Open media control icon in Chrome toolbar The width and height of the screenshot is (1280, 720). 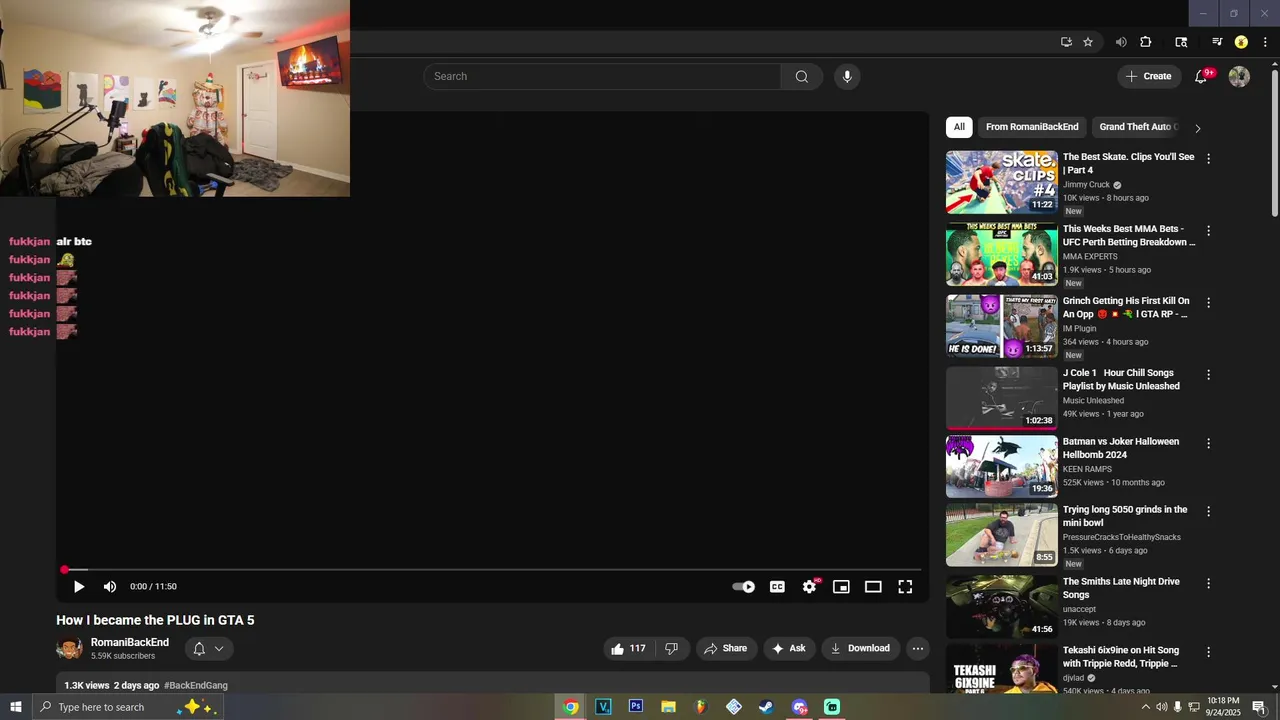click(1217, 42)
